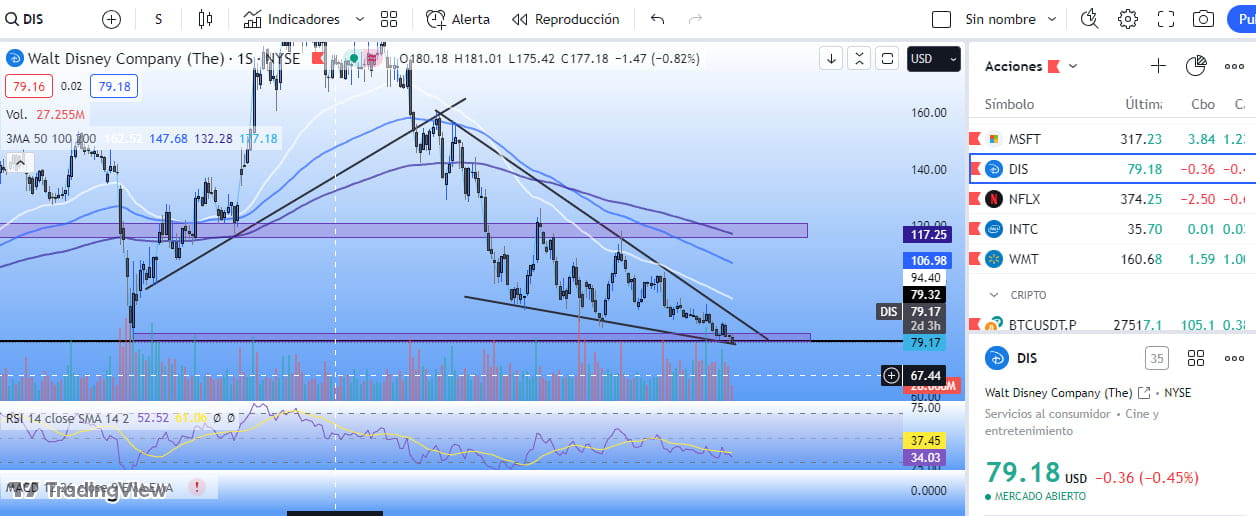Image resolution: width=1256 pixels, height=516 pixels.
Task: Open the S timeframe selector
Action: (x=159, y=19)
